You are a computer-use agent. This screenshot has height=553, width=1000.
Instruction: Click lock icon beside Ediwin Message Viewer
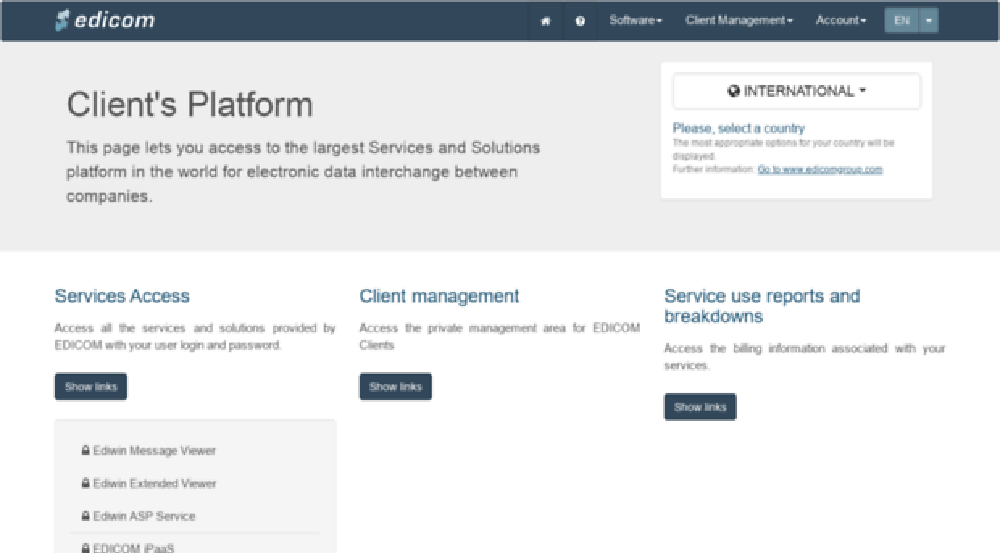86,451
